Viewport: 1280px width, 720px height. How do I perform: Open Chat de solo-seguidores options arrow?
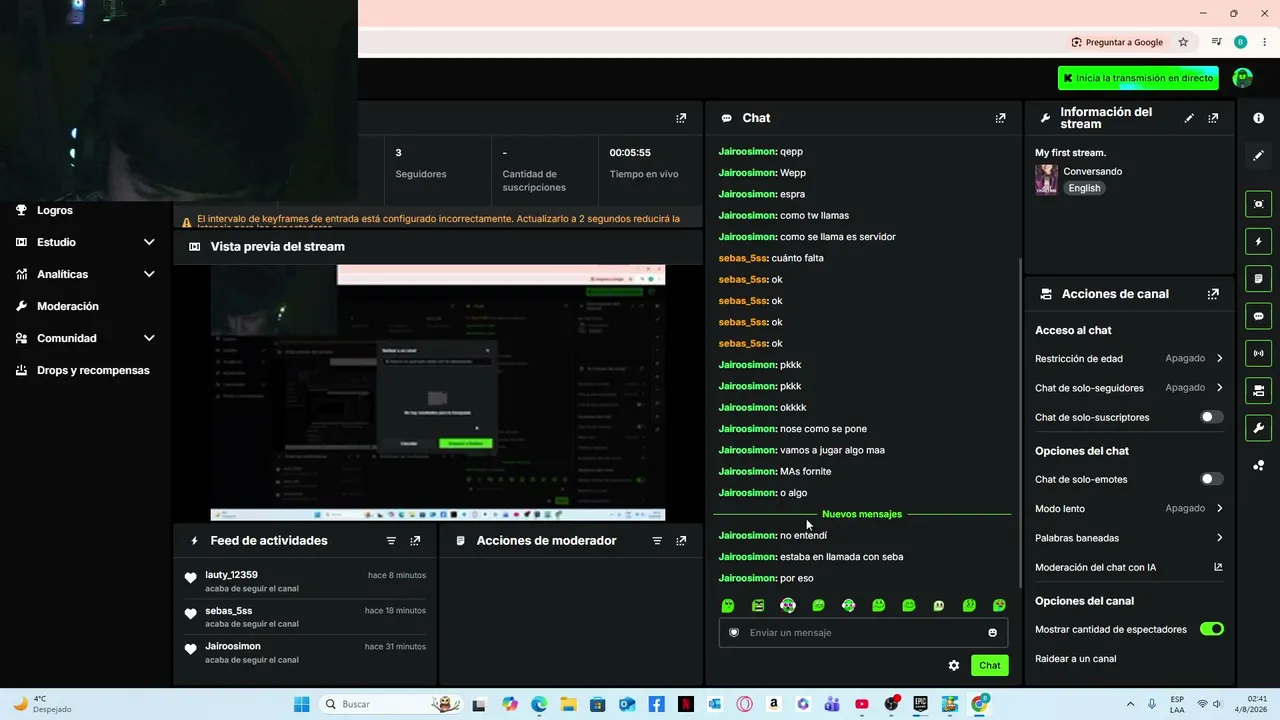click(1219, 387)
